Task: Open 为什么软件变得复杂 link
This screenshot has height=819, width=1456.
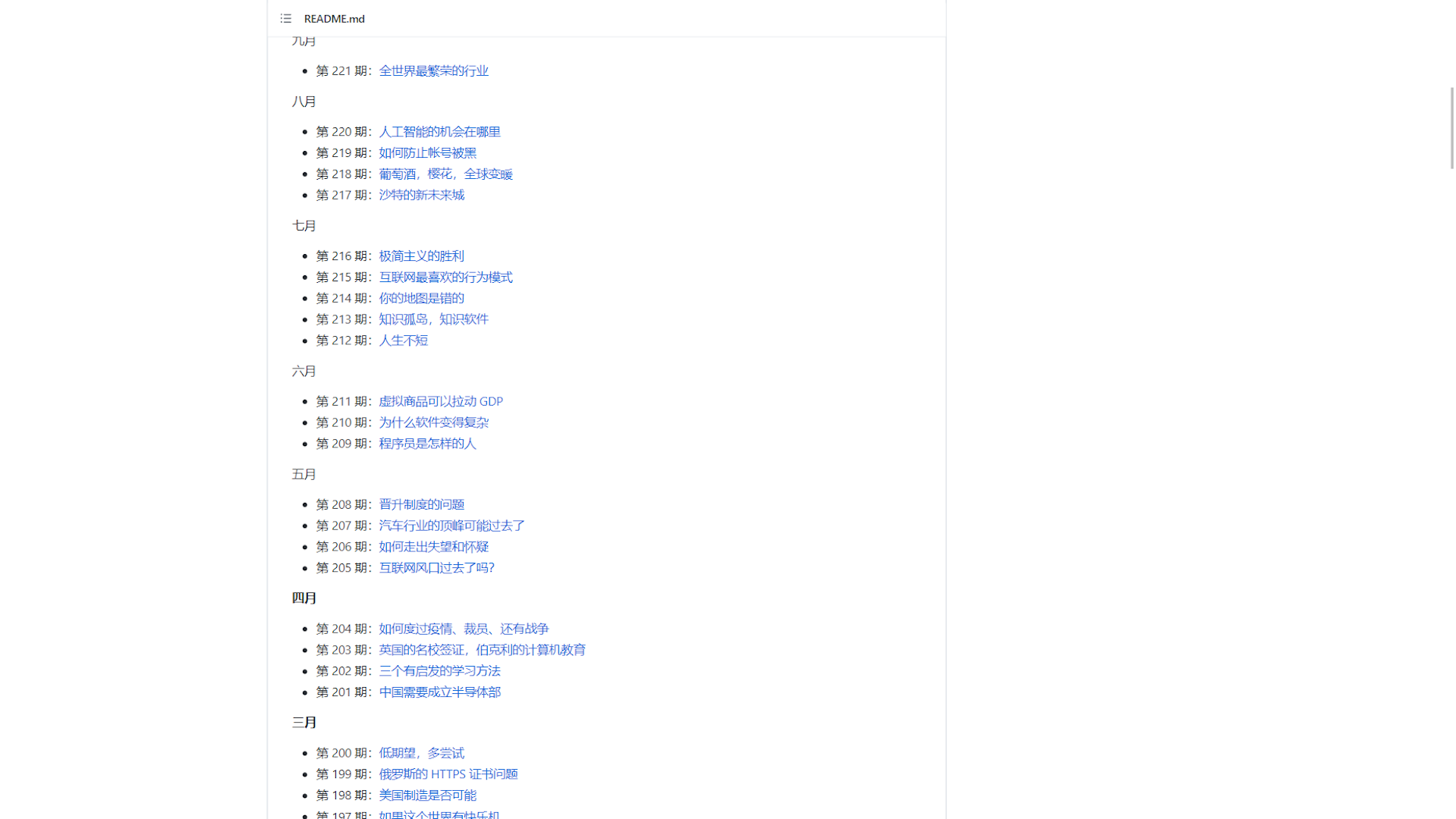Action: (433, 422)
